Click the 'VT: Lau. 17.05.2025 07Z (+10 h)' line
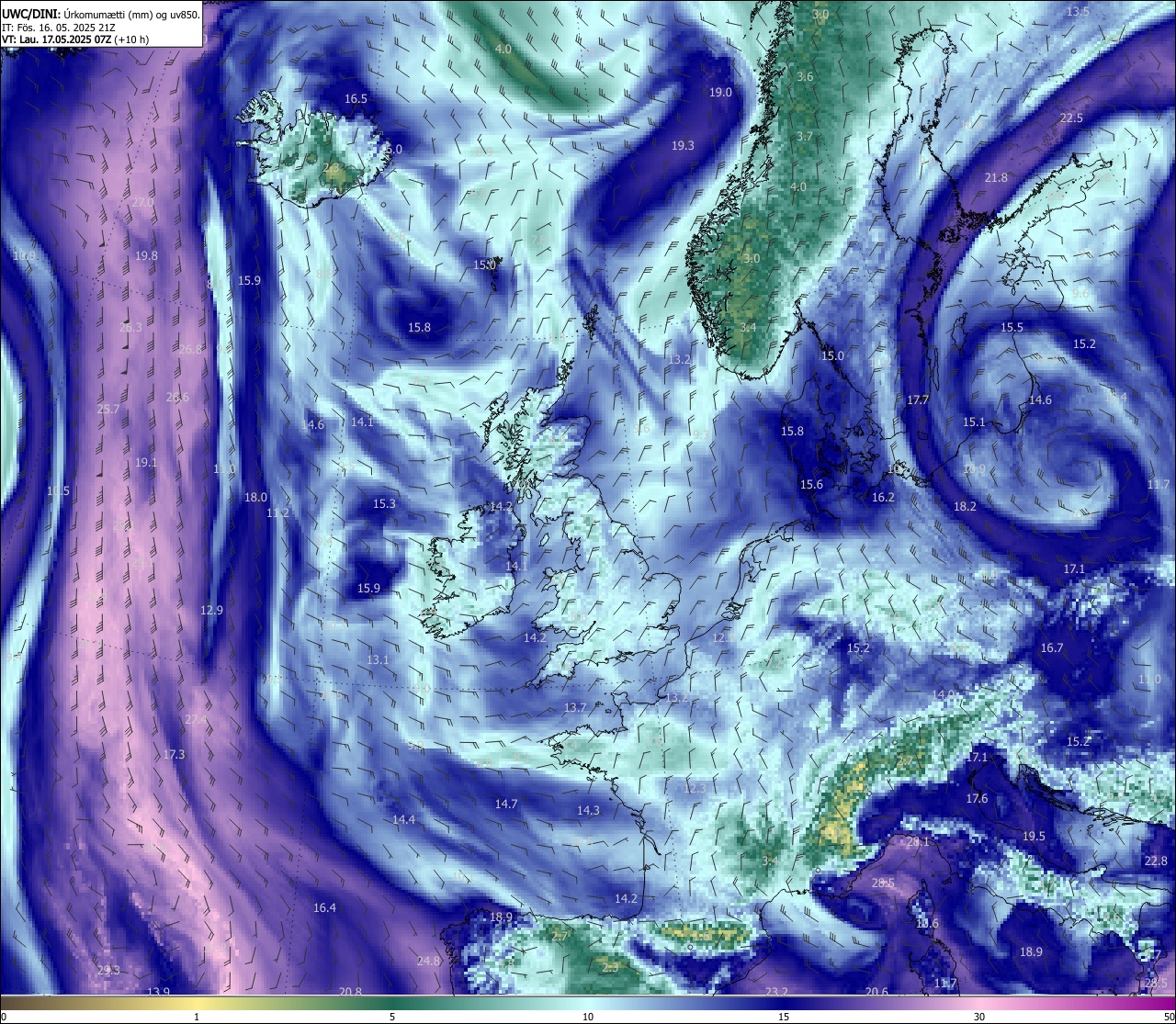Screen dimensions: 1176x1024 [x=75, y=39]
